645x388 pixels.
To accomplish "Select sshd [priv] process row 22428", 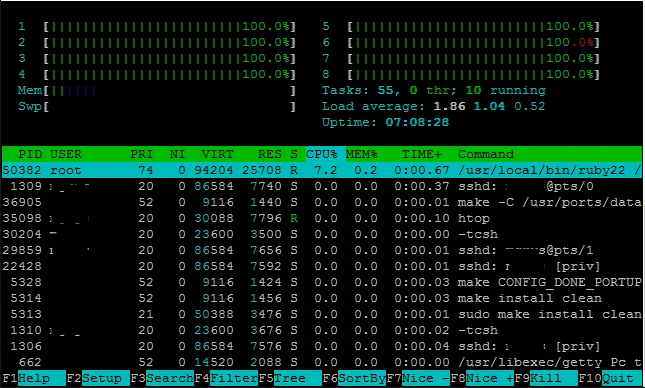I will (x=322, y=266).
